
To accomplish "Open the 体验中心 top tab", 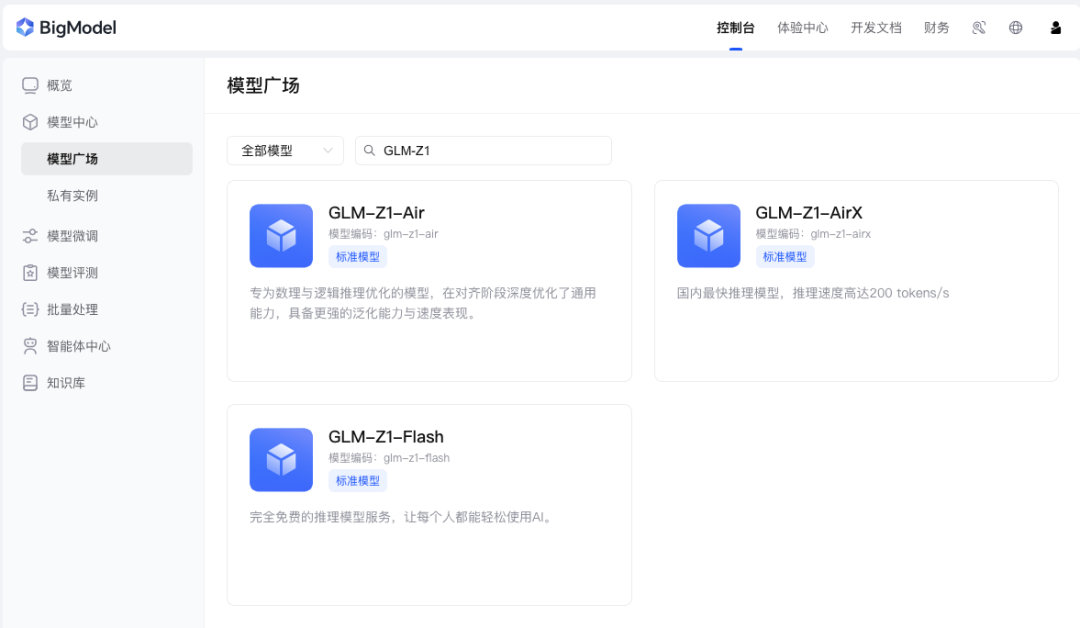I will pos(802,28).
